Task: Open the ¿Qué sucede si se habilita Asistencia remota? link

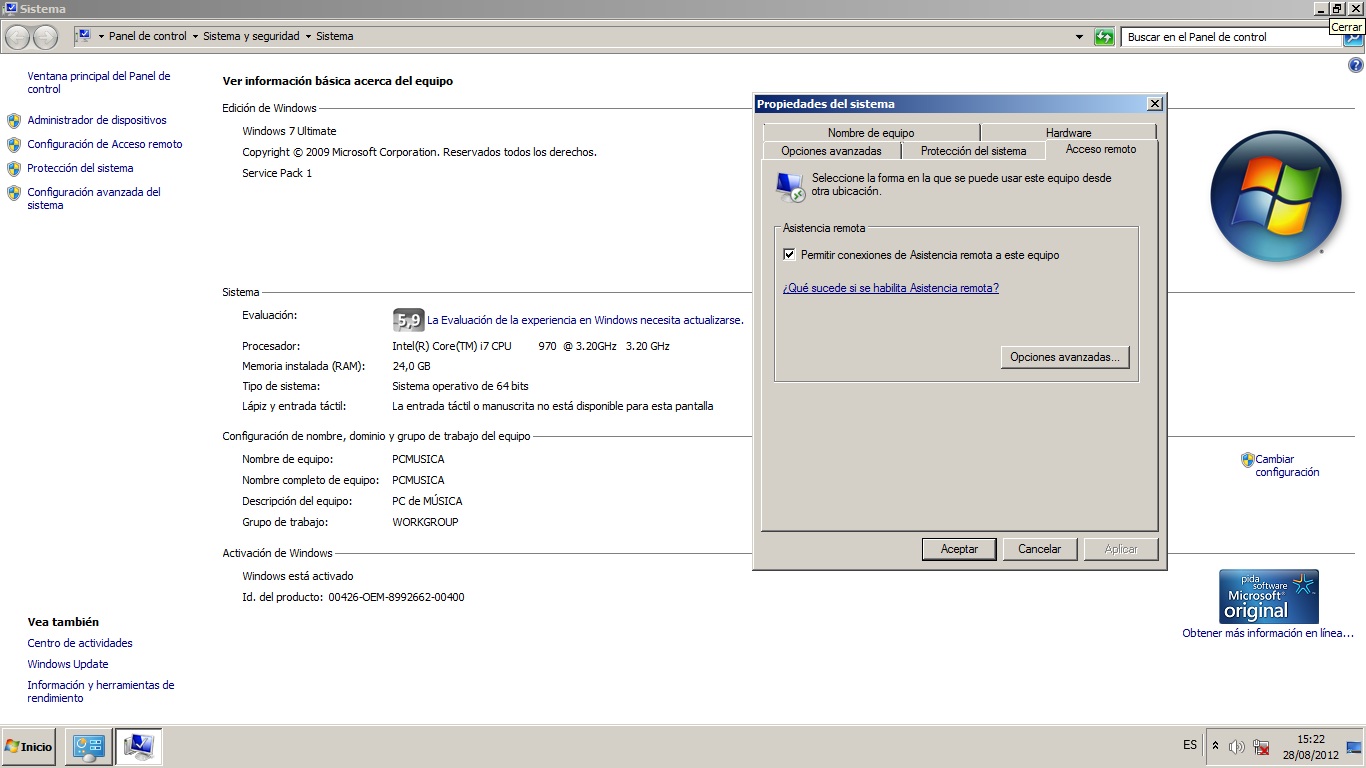Action: point(891,288)
